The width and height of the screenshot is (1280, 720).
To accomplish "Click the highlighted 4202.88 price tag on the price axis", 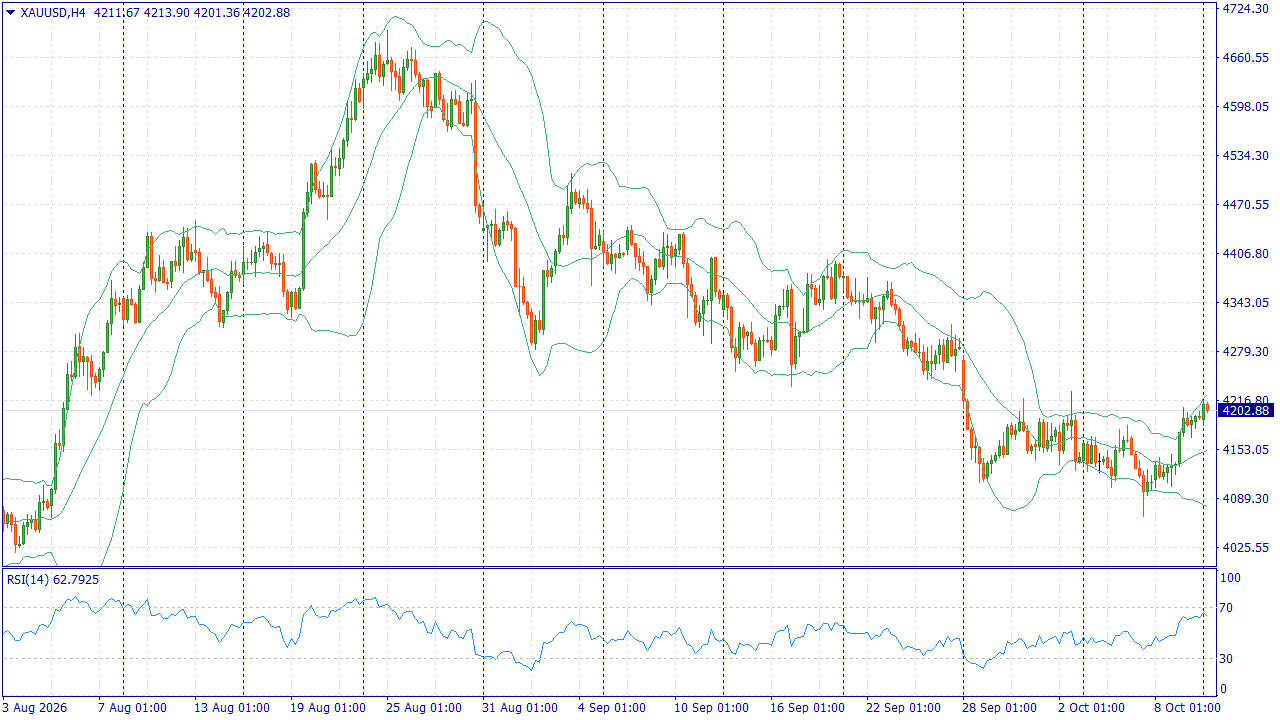I will [1245, 411].
